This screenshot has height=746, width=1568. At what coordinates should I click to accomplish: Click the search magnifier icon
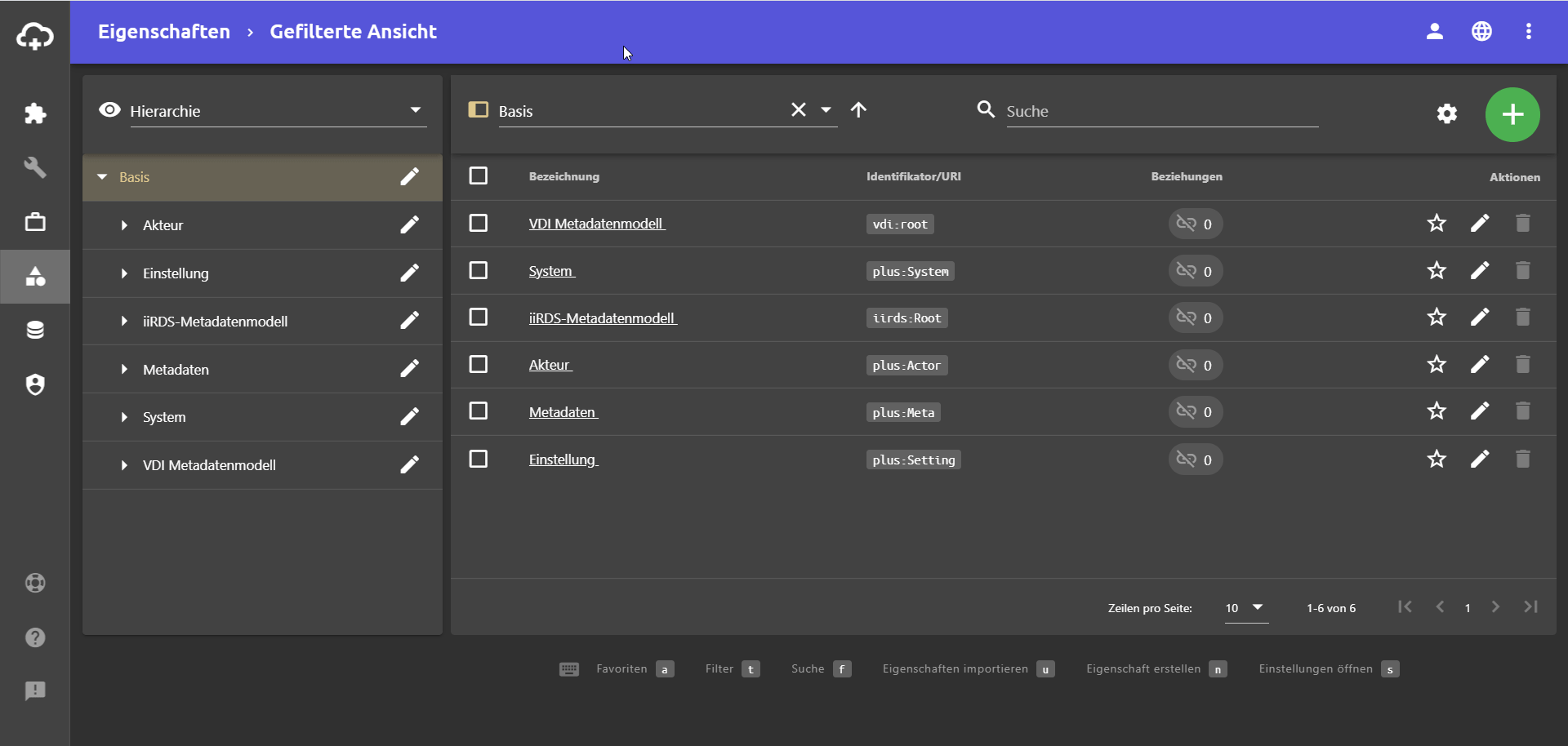pos(986,109)
